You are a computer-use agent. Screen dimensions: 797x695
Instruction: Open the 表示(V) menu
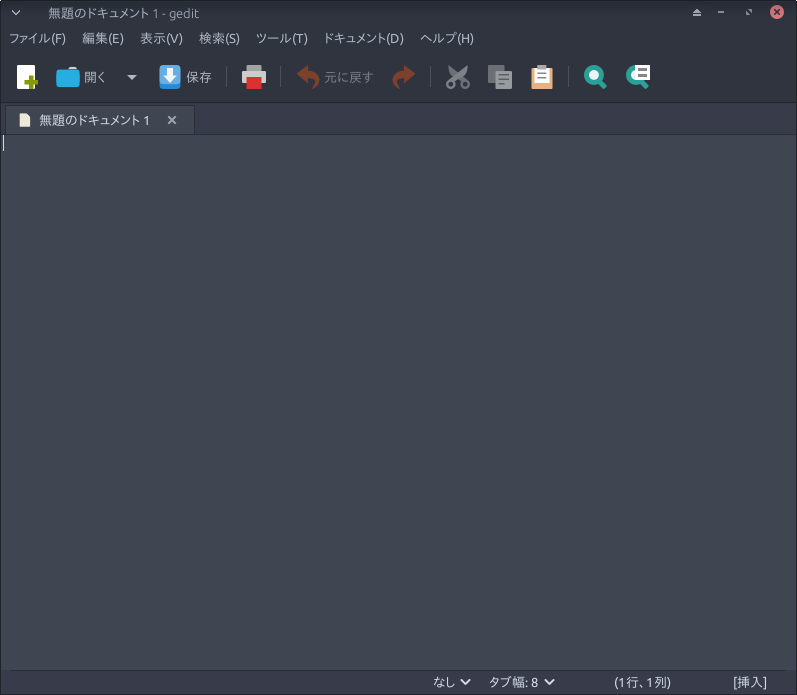click(x=161, y=39)
